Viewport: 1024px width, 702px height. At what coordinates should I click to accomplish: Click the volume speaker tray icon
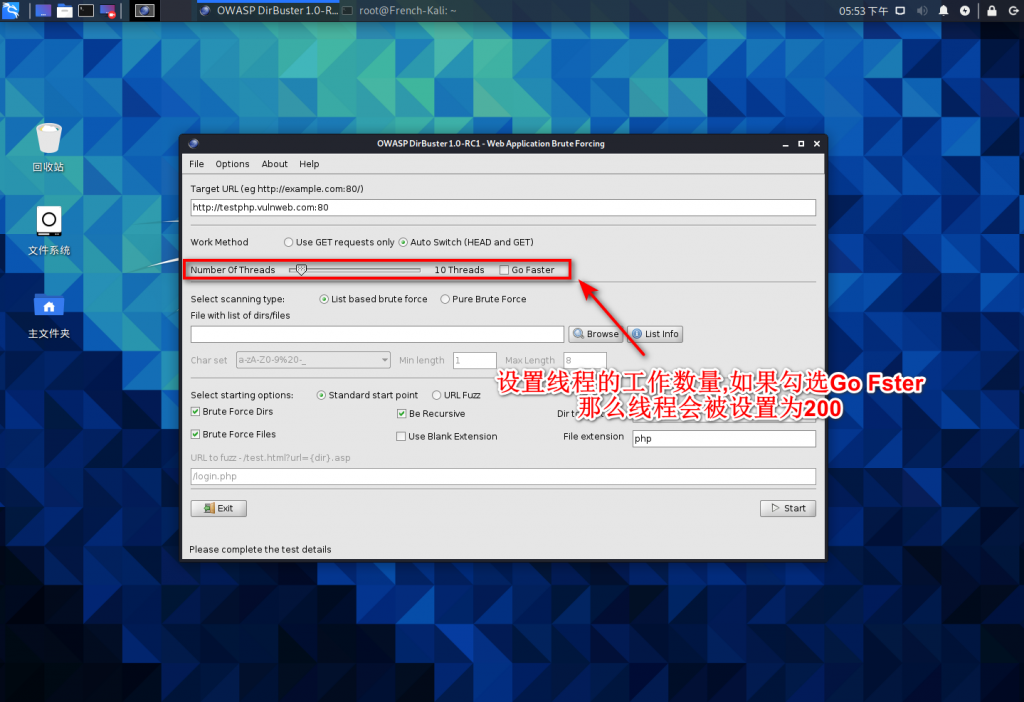[x=922, y=11]
